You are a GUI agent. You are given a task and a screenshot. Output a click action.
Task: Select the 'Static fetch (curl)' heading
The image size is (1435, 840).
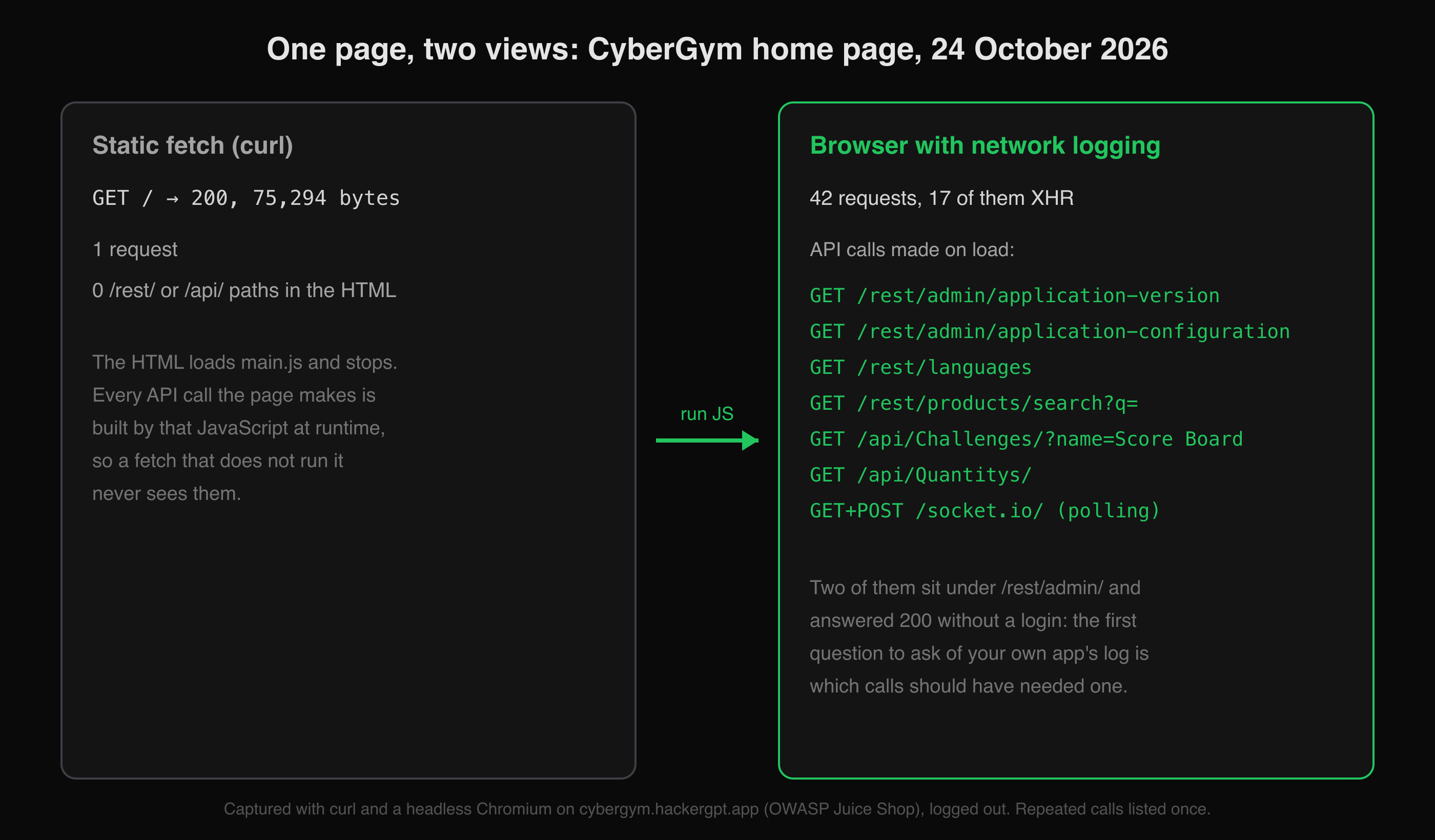pos(193,145)
